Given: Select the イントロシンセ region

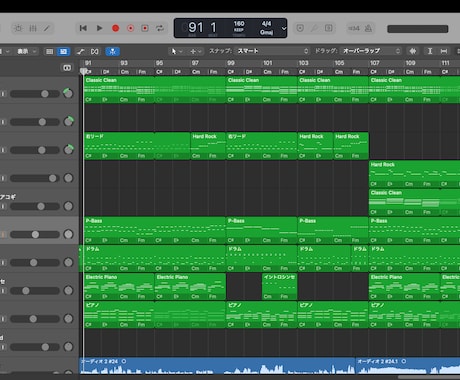Looking at the screenshot, I should pyautogui.click(x=279, y=287).
